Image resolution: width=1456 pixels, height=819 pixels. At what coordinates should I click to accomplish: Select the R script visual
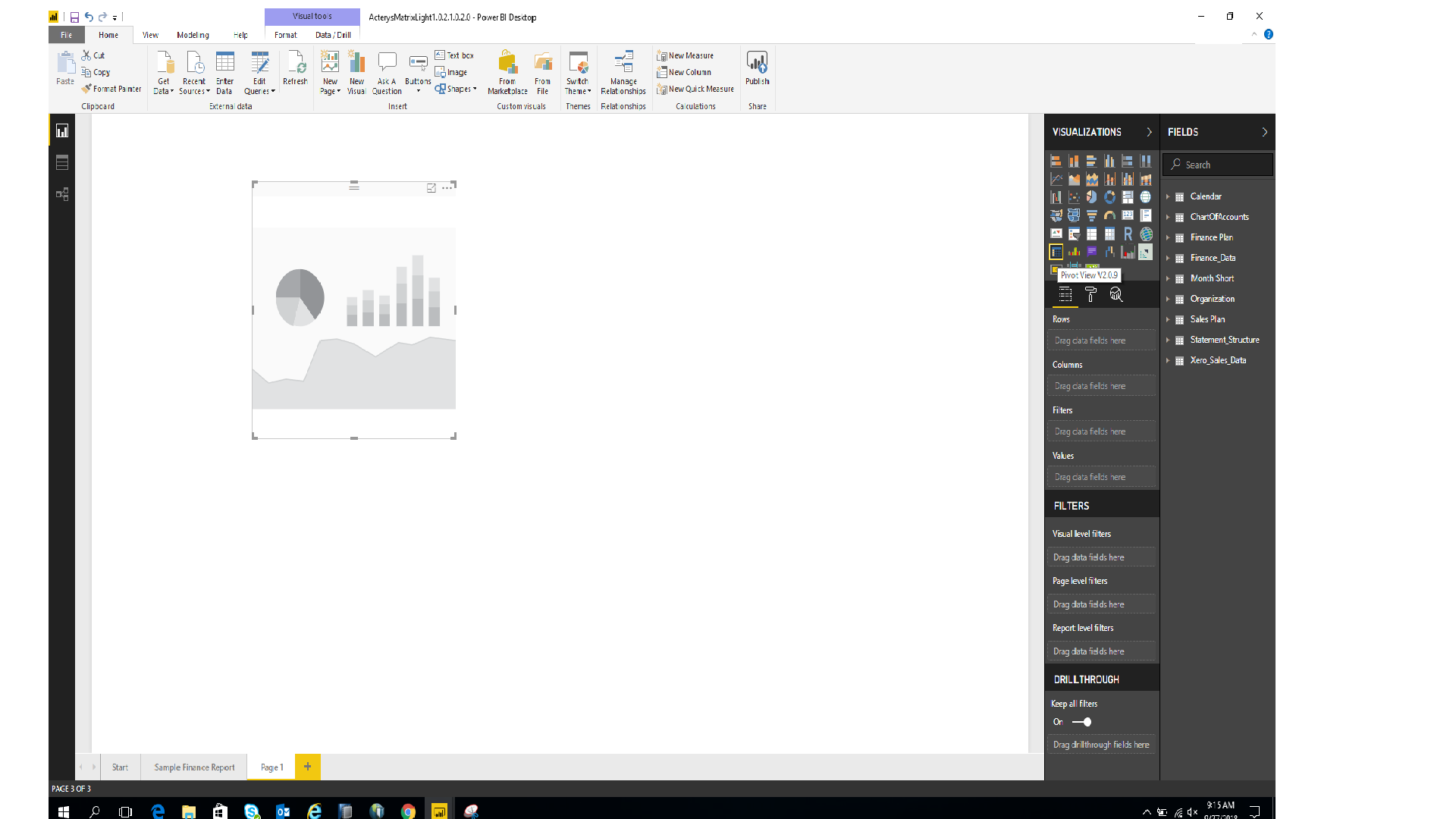[1128, 234]
